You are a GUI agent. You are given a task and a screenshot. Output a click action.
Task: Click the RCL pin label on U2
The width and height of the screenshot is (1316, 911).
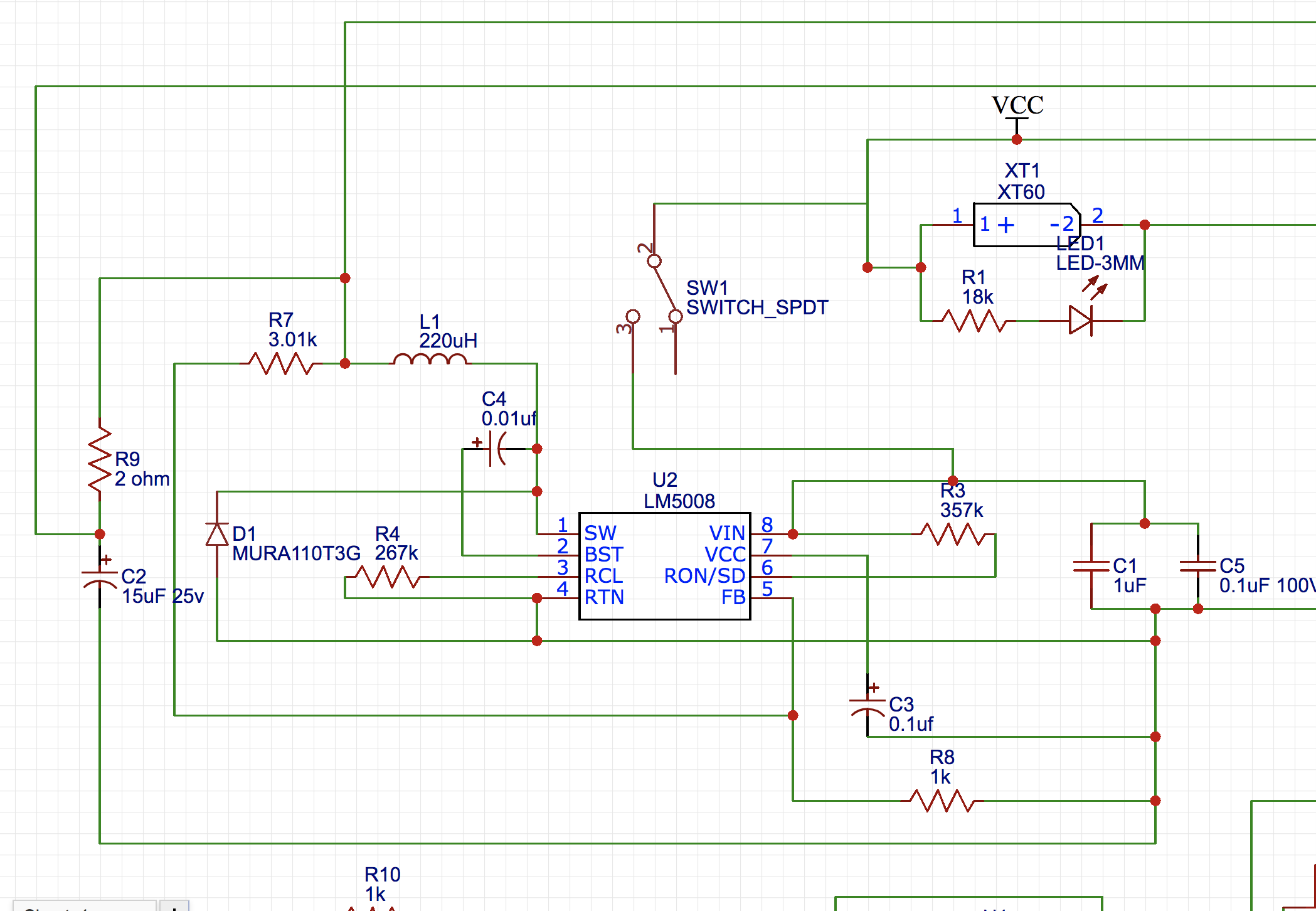click(x=603, y=576)
